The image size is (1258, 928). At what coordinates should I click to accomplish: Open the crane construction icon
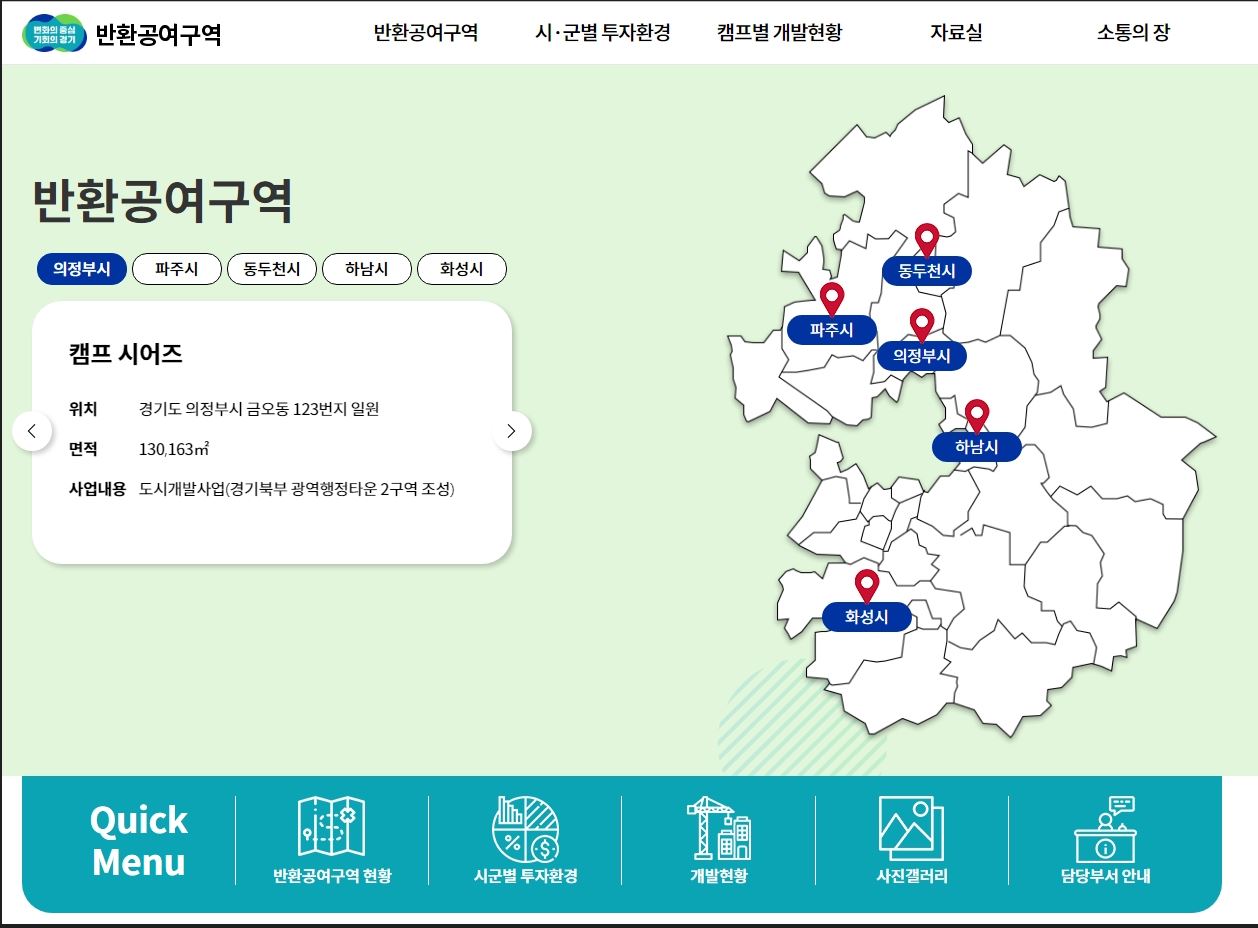point(718,828)
